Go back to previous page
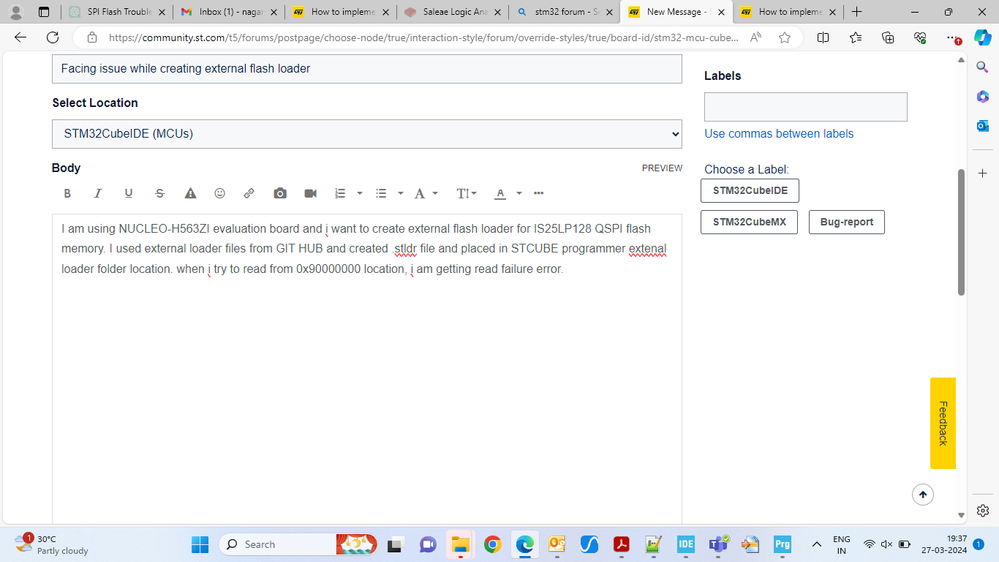This screenshot has width=999, height=562. (20, 38)
